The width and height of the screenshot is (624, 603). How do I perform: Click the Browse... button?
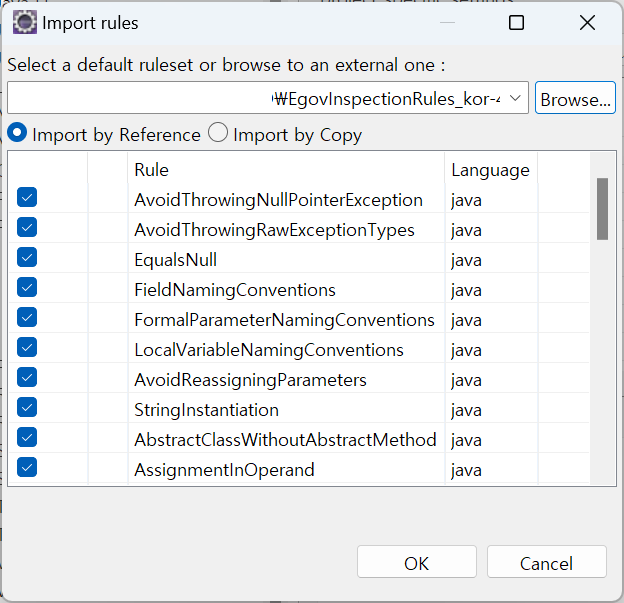(x=575, y=99)
